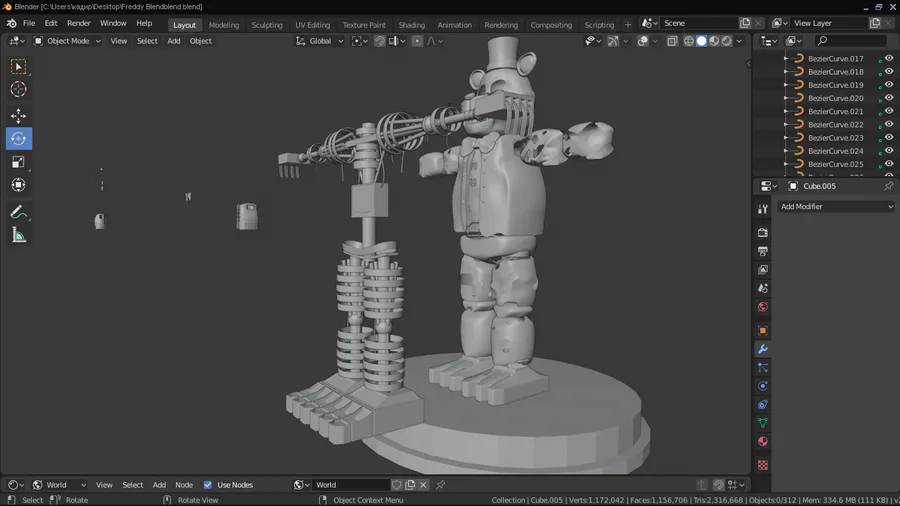Image resolution: width=900 pixels, height=506 pixels.
Task: Select the Select Box tool
Action: pos(18,67)
